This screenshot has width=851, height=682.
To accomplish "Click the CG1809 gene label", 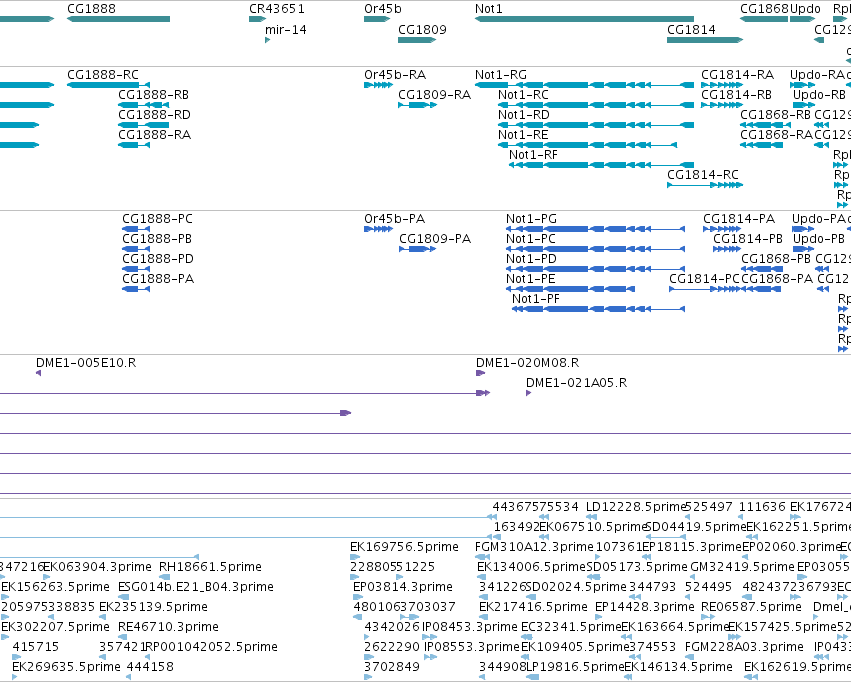I will 422,29.
